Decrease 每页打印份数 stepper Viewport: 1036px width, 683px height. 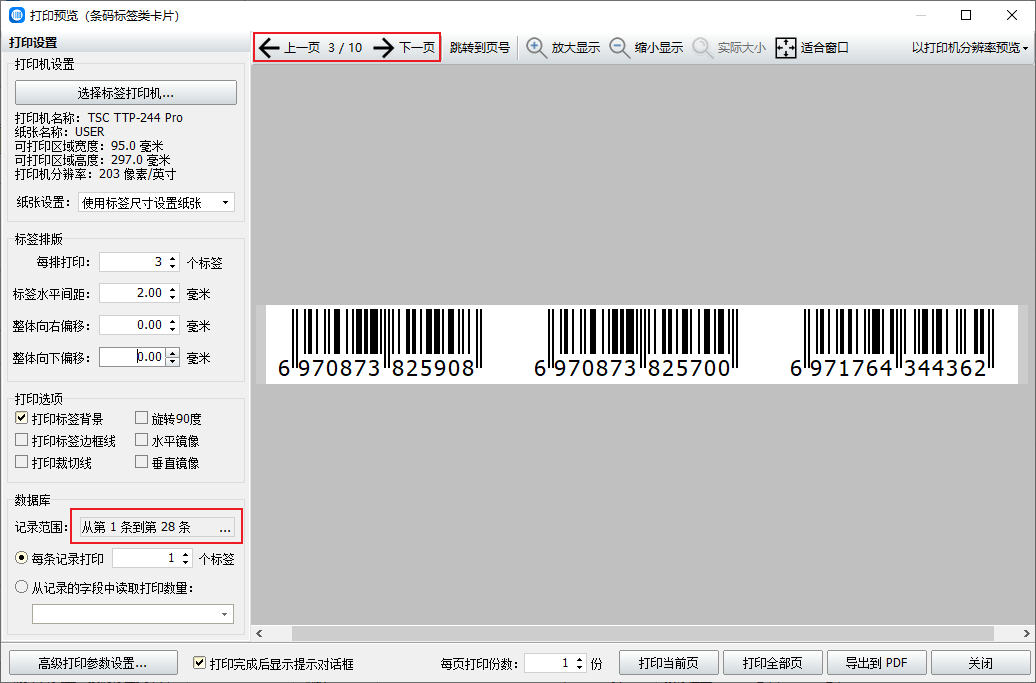click(579, 667)
